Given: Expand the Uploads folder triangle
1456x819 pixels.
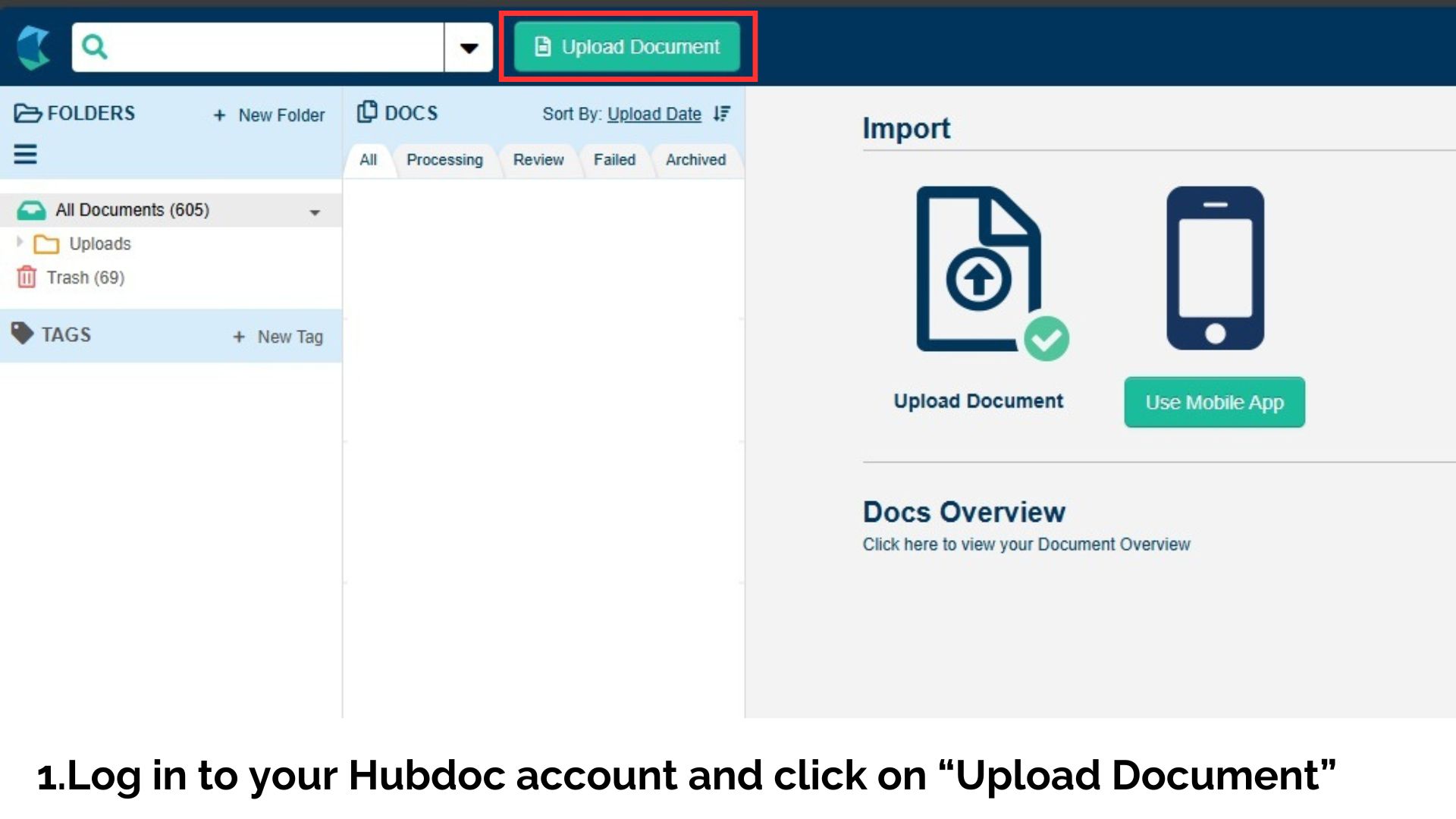Looking at the screenshot, I should coord(20,242).
